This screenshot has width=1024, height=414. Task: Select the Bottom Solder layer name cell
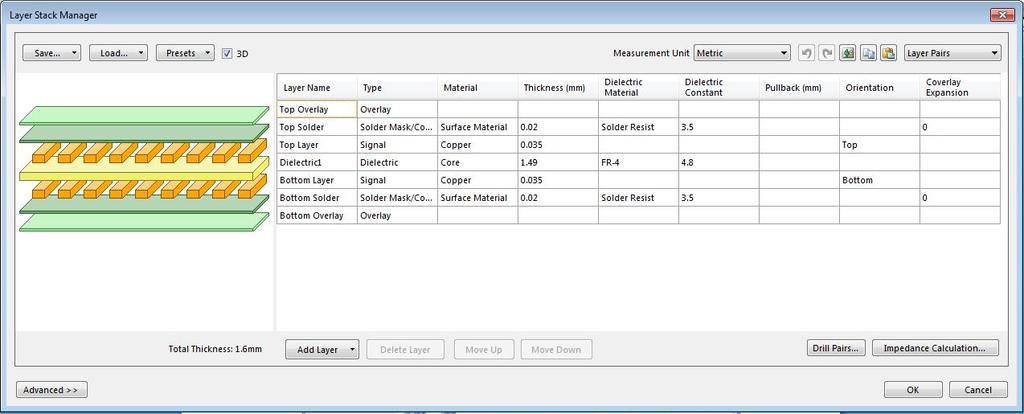point(317,197)
